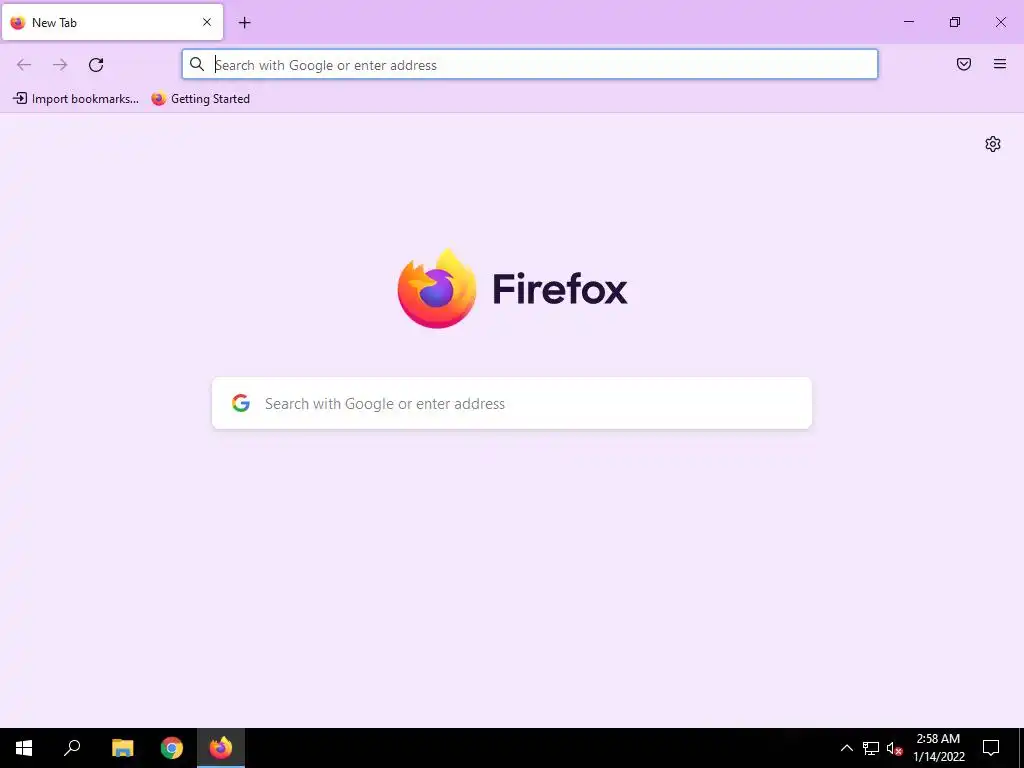Open the Action Center notifications icon
1024x768 pixels.
click(x=991, y=748)
